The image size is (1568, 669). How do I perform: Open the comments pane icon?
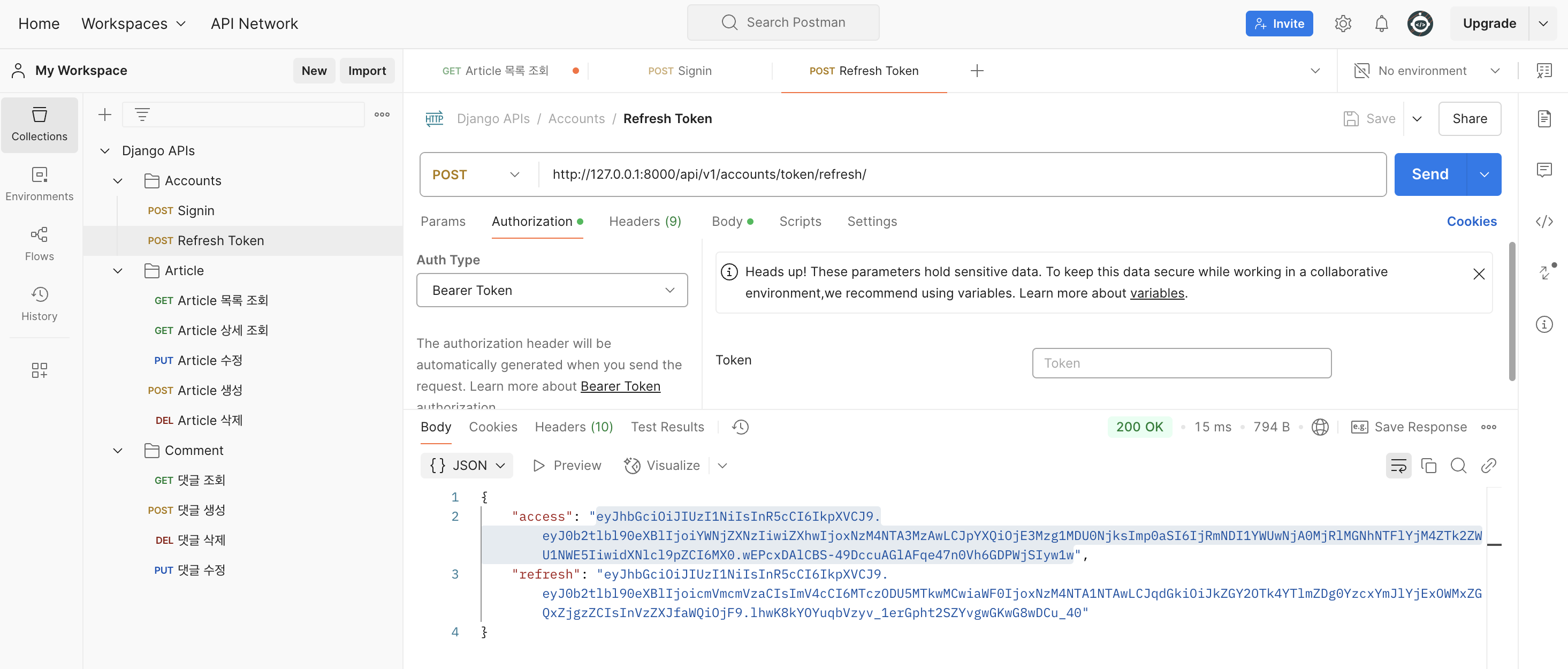coord(1544,170)
